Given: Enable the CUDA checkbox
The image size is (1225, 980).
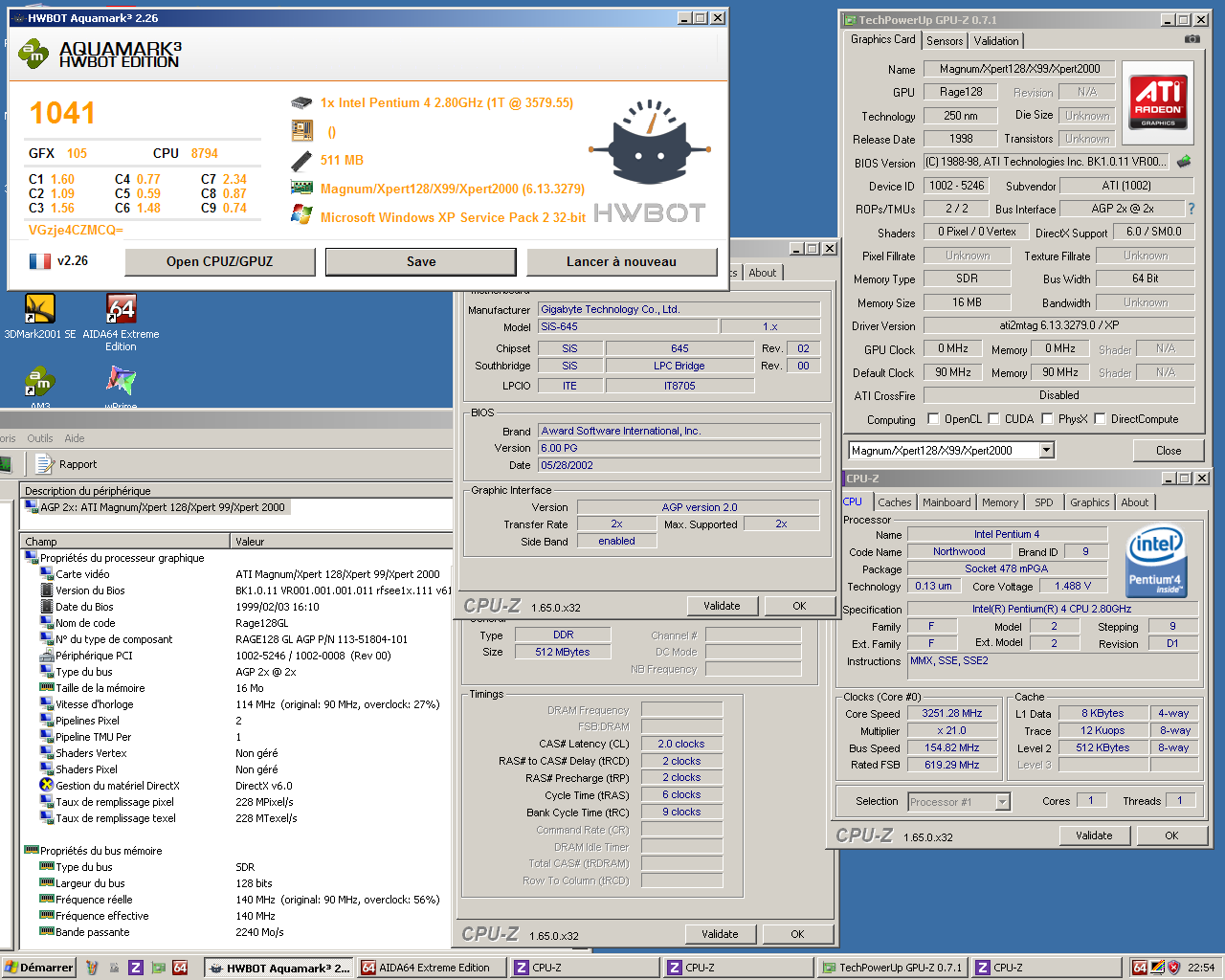Looking at the screenshot, I should click(x=993, y=418).
